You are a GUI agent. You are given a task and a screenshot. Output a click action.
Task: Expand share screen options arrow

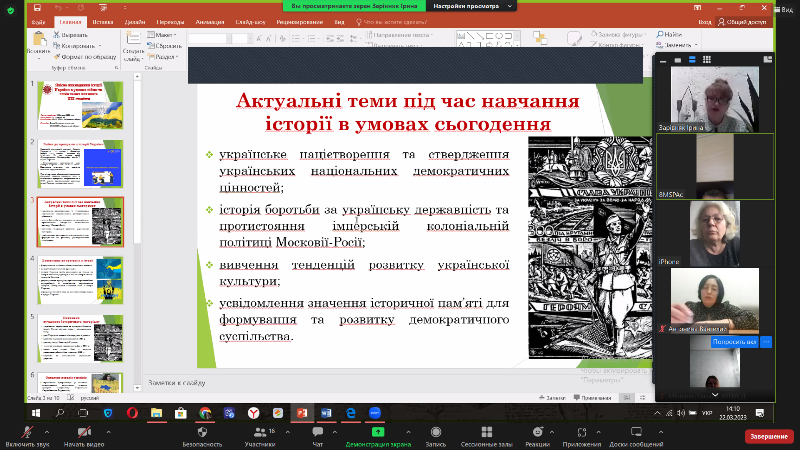[408, 432]
